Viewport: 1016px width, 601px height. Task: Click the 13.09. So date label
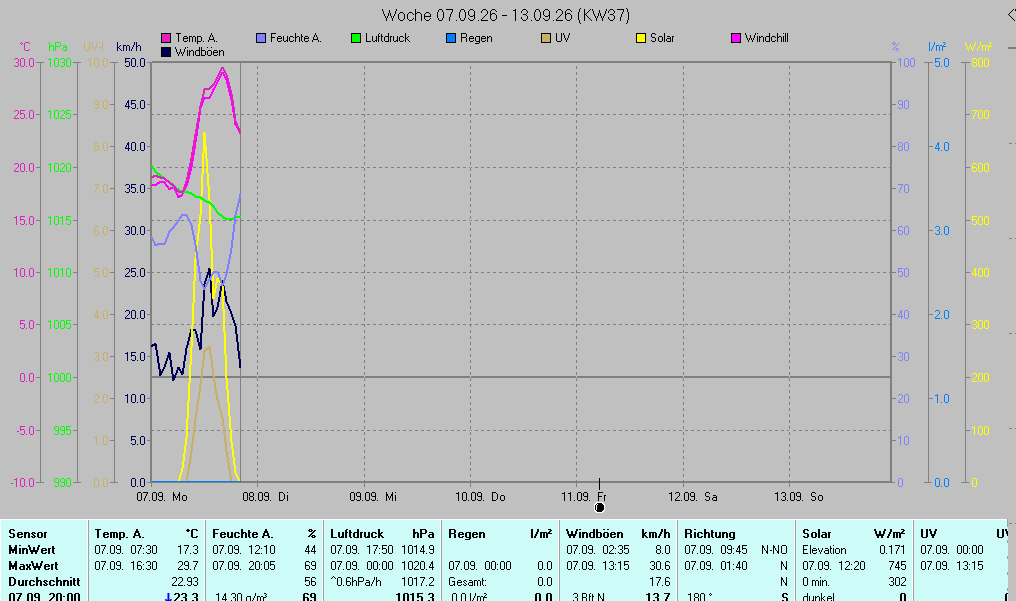[x=799, y=497]
